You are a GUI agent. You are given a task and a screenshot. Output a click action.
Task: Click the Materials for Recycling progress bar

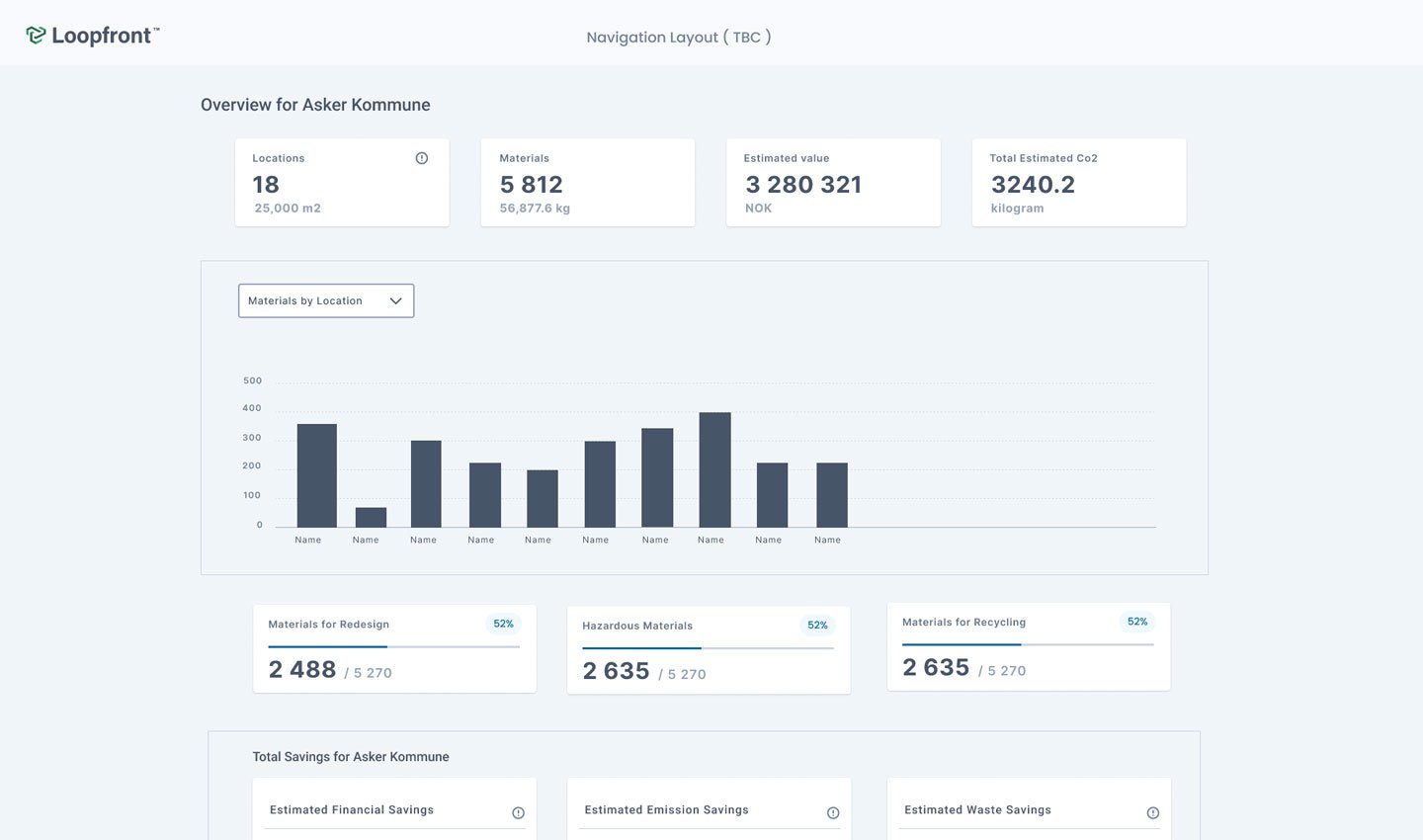[x=1028, y=644]
